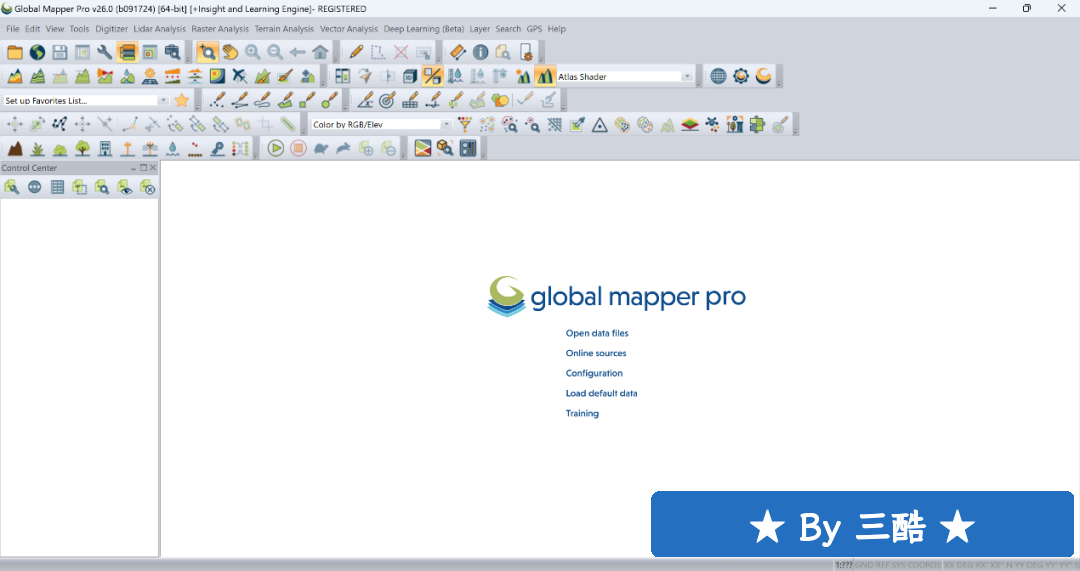
Task: Click the Open Data Files folder icon
Action: (14, 52)
